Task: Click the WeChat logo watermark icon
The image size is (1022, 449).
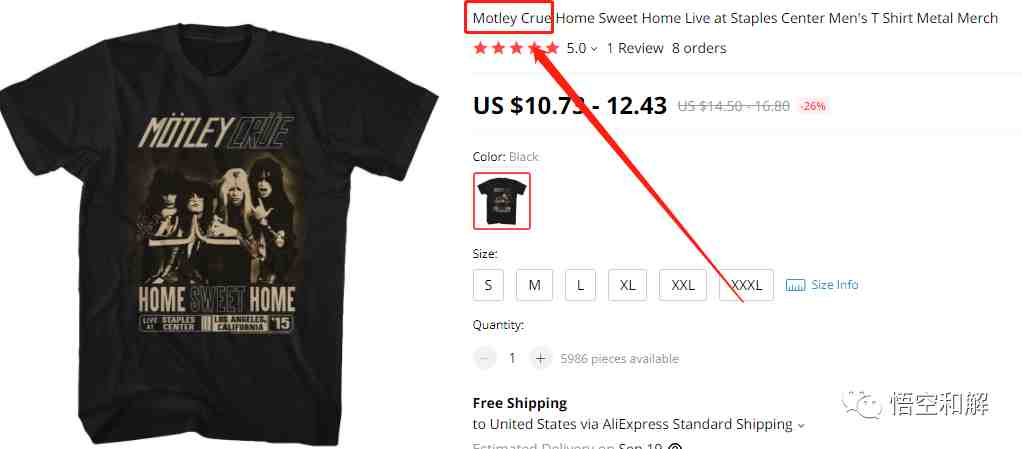Action: 861,404
